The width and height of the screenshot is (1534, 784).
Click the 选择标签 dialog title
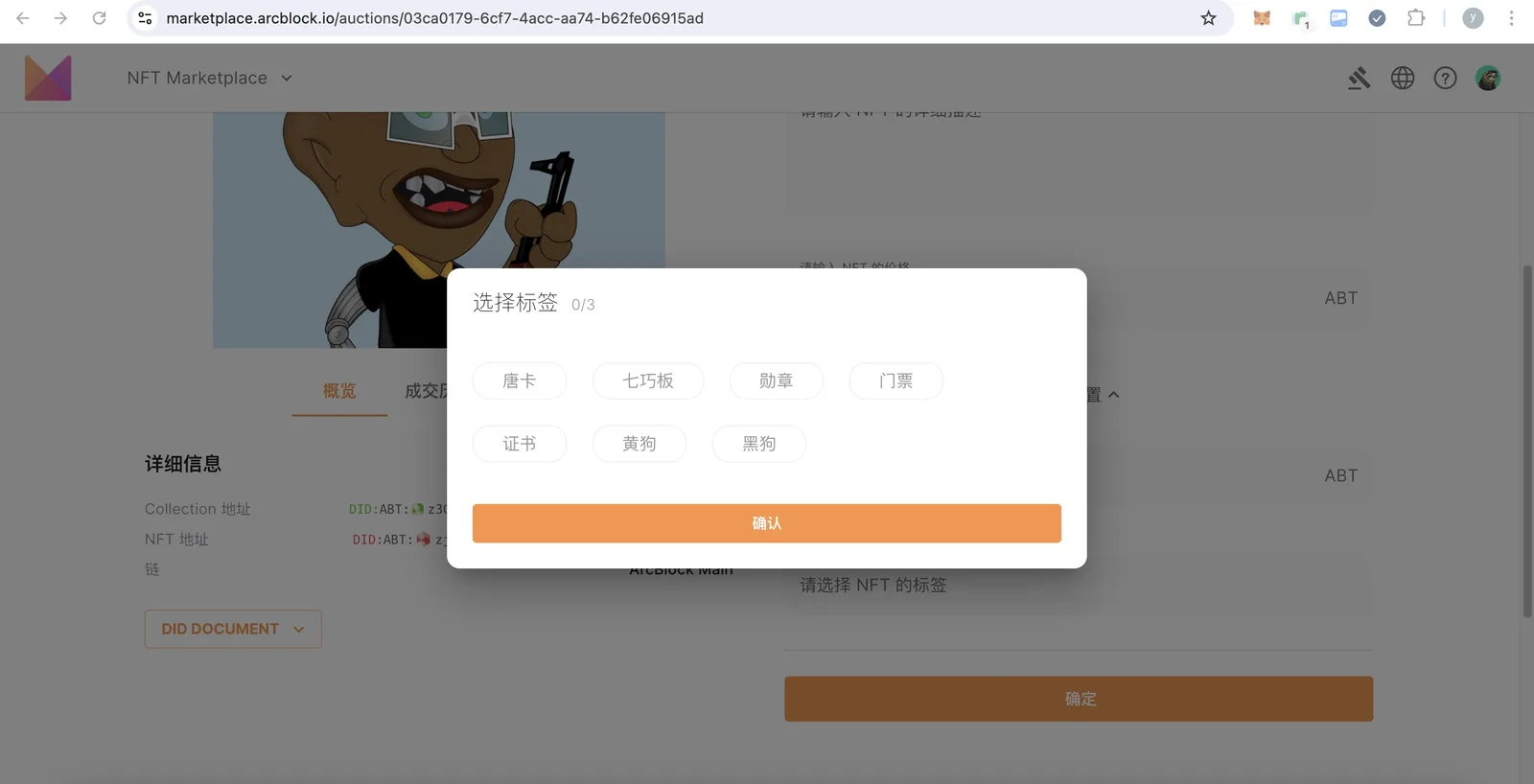(515, 303)
